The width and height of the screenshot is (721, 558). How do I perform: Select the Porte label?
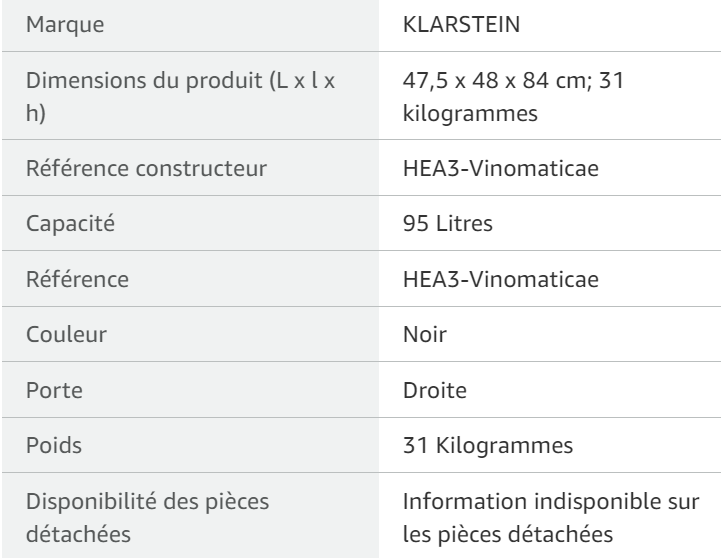[54, 390]
